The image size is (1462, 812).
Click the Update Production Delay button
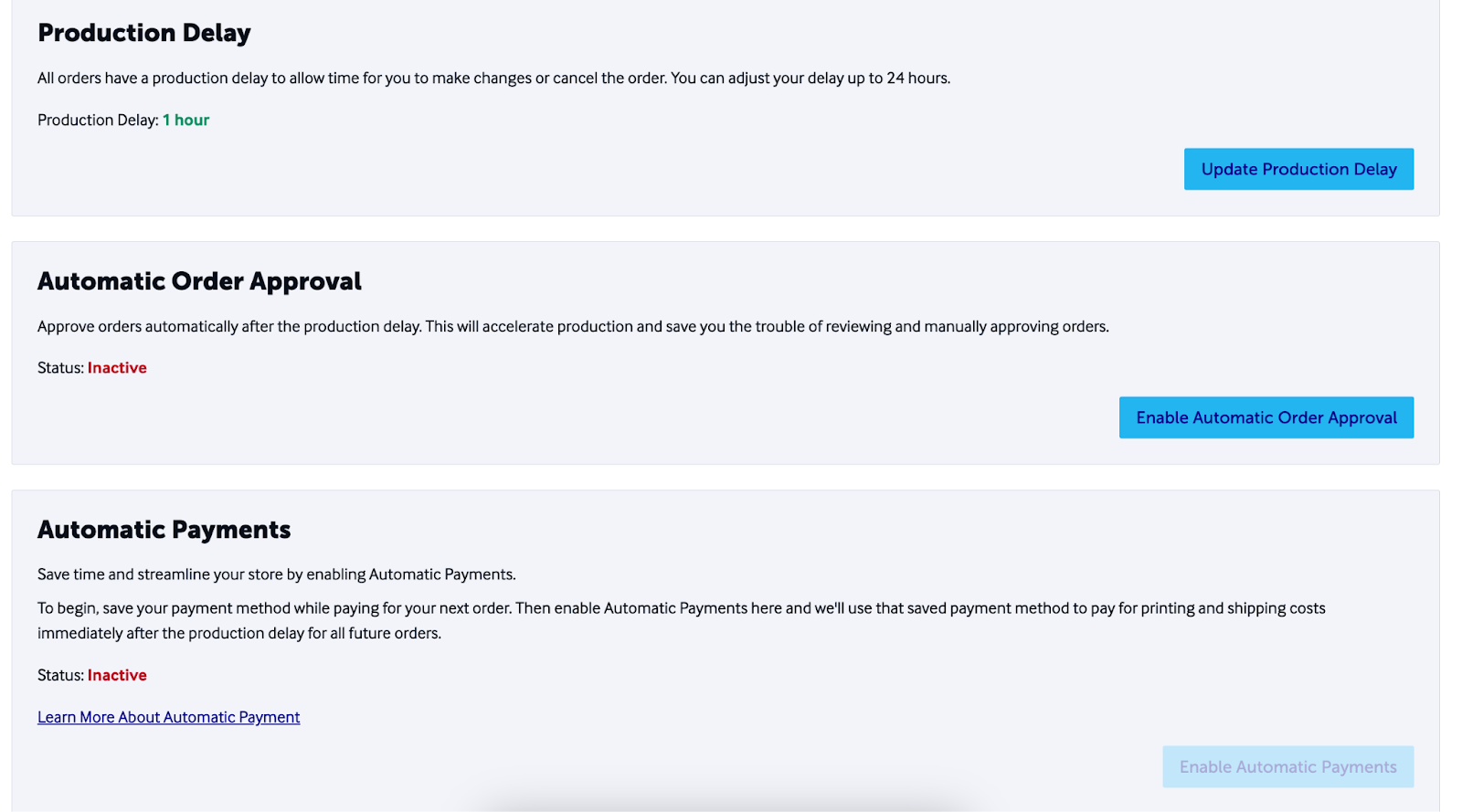[x=1298, y=169]
